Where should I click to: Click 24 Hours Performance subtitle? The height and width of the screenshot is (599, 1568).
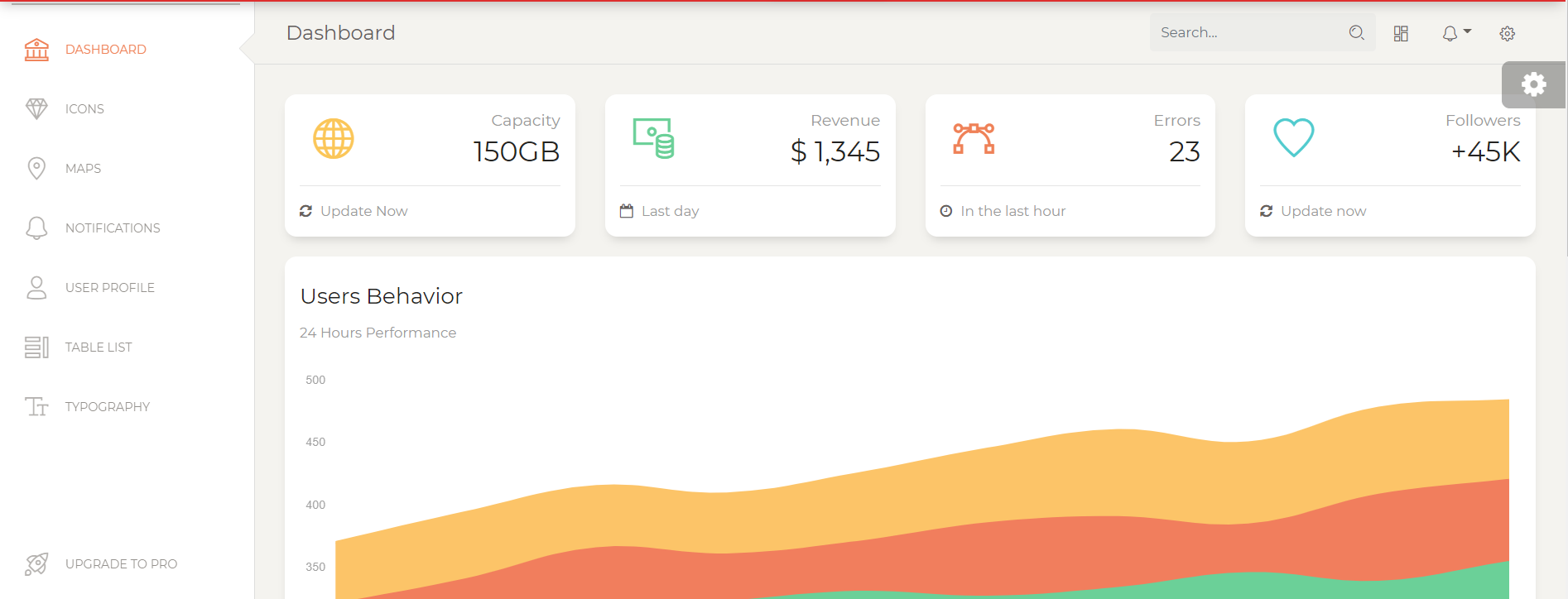click(378, 333)
